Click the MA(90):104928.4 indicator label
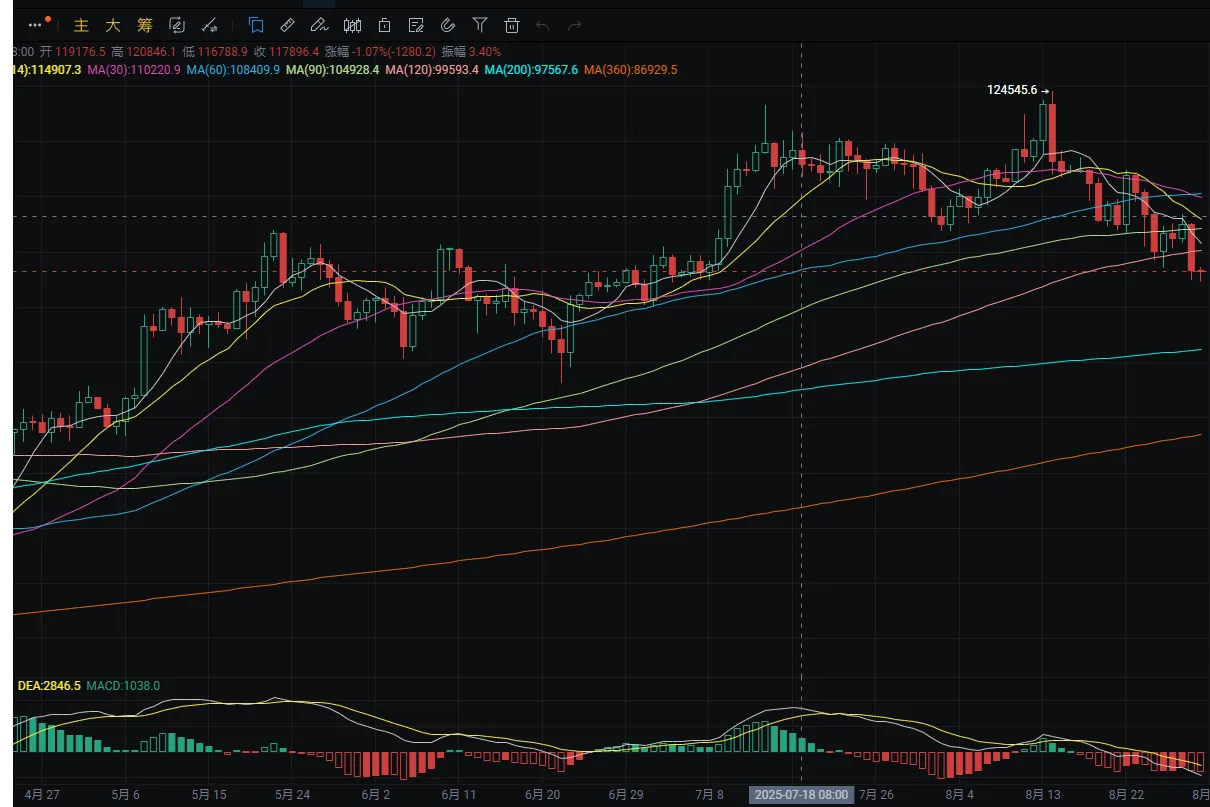 tap(332, 69)
